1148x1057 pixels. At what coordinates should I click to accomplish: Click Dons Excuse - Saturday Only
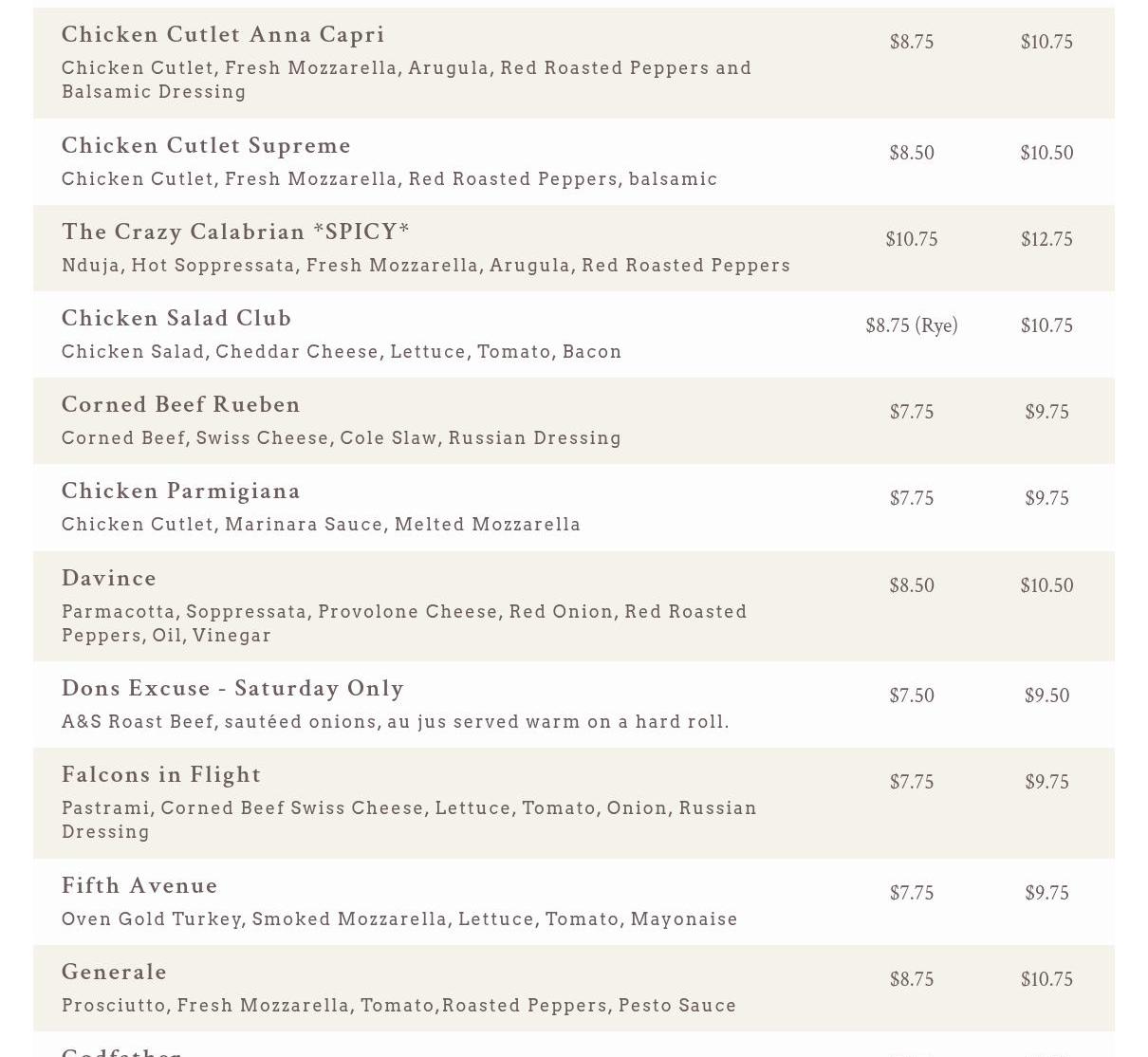[x=233, y=689]
